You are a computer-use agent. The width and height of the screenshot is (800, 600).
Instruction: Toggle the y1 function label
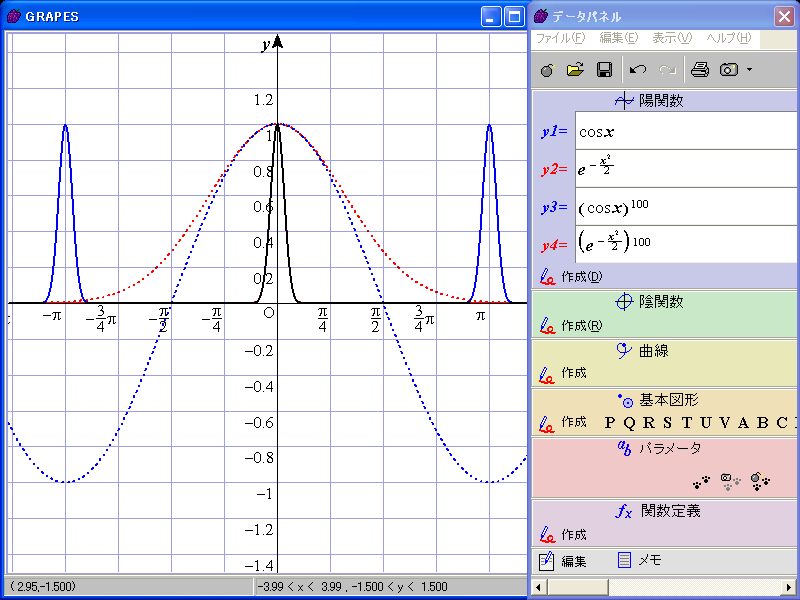[554, 131]
